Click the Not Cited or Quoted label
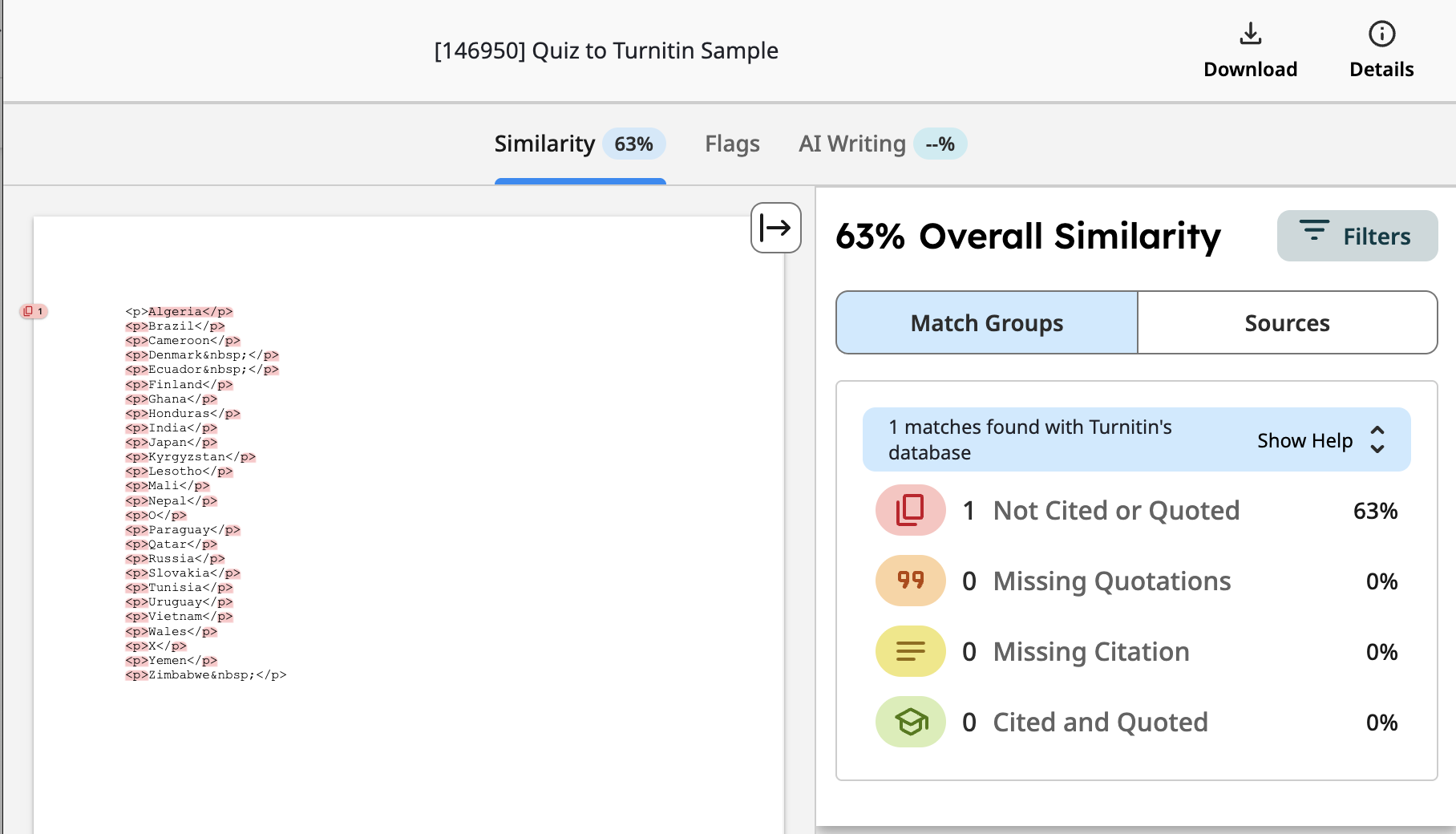Image resolution: width=1456 pixels, height=834 pixels. pyautogui.click(x=1116, y=511)
